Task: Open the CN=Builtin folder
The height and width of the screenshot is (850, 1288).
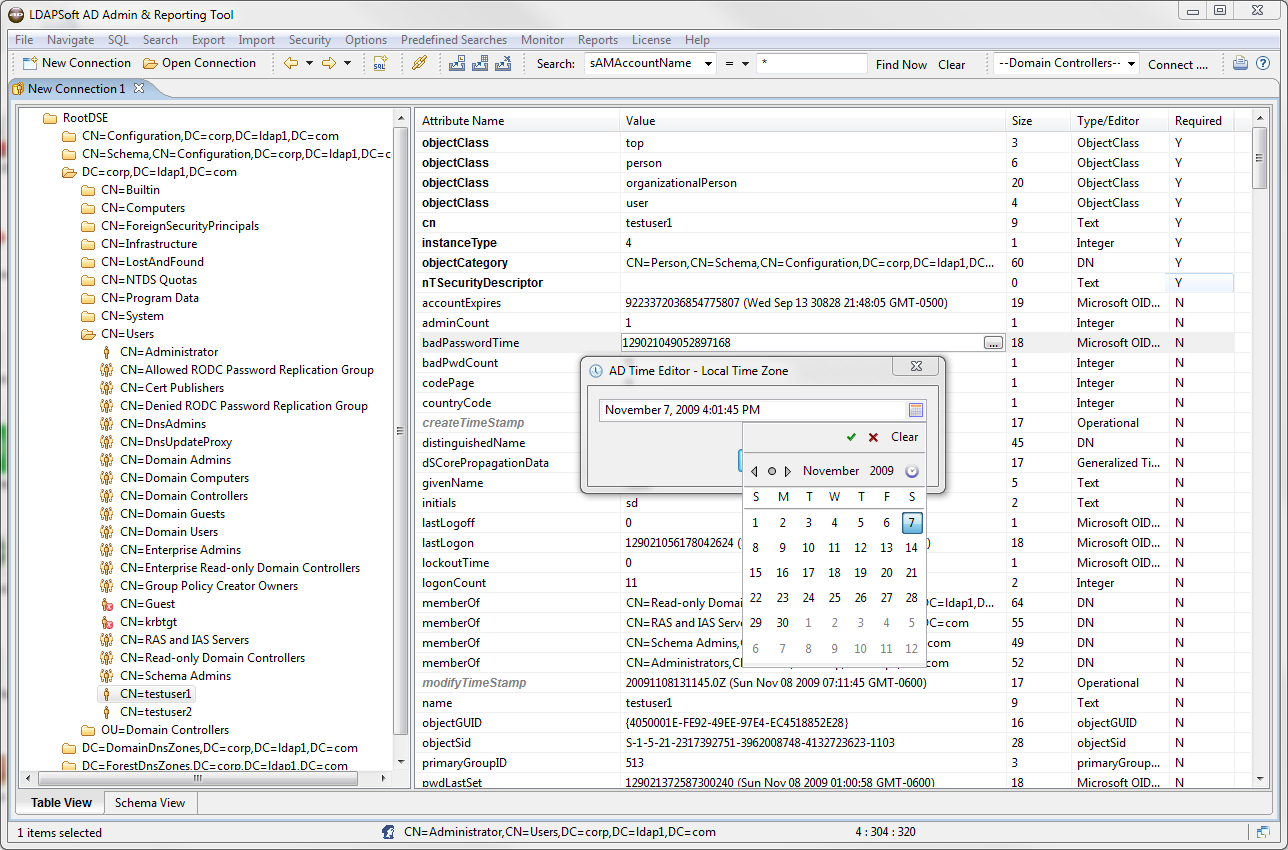Action: 88,190
